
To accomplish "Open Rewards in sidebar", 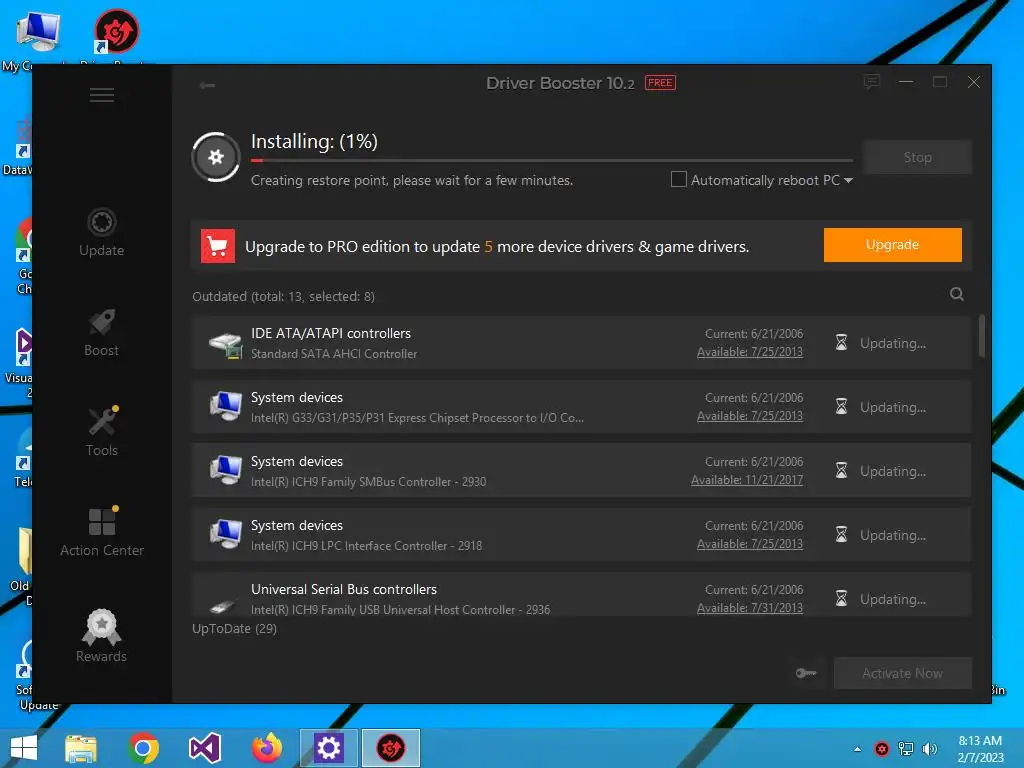I will pyautogui.click(x=101, y=635).
